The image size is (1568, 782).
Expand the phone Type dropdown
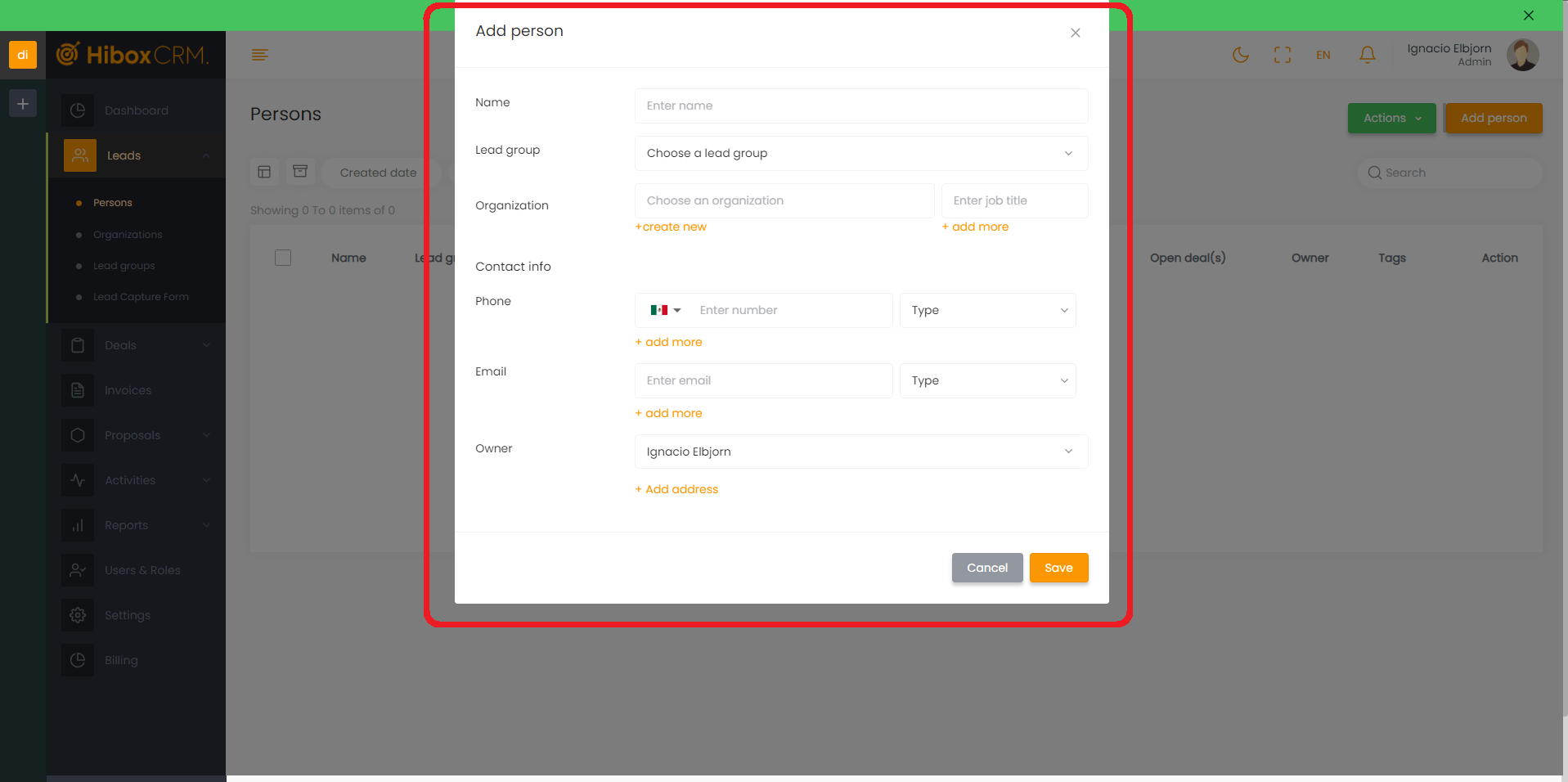point(987,310)
